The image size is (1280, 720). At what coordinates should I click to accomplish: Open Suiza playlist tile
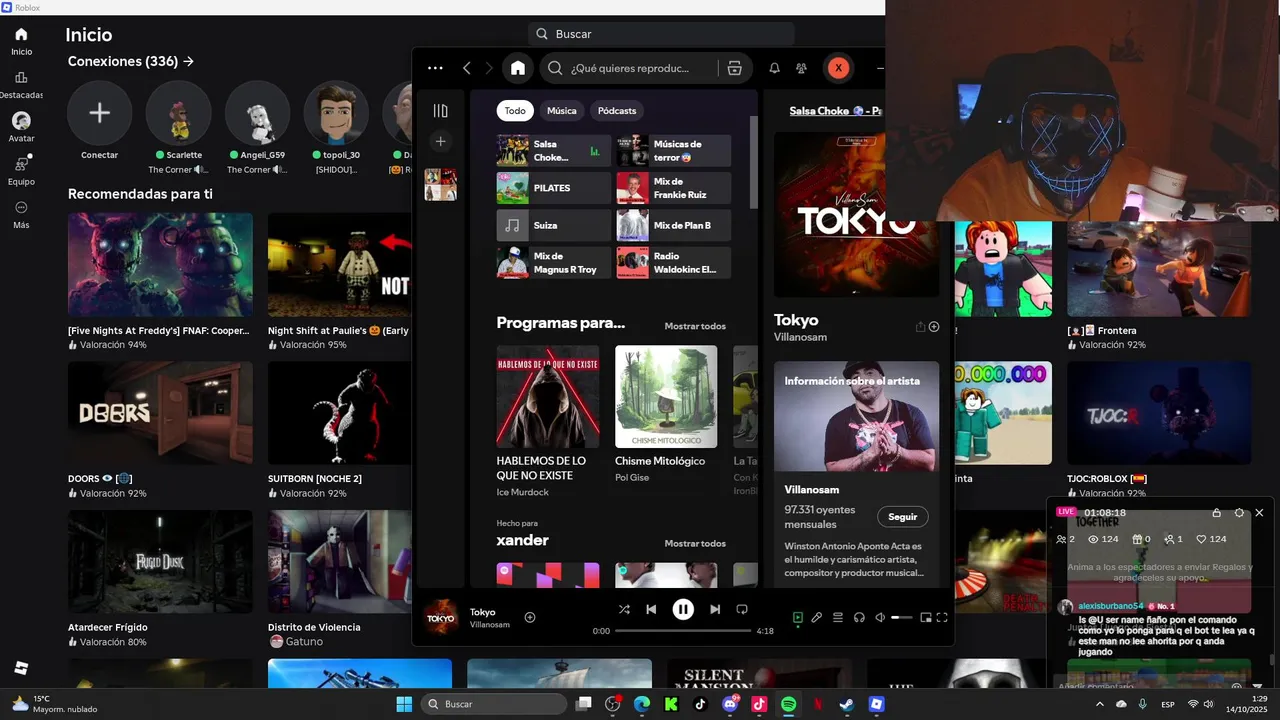point(553,225)
